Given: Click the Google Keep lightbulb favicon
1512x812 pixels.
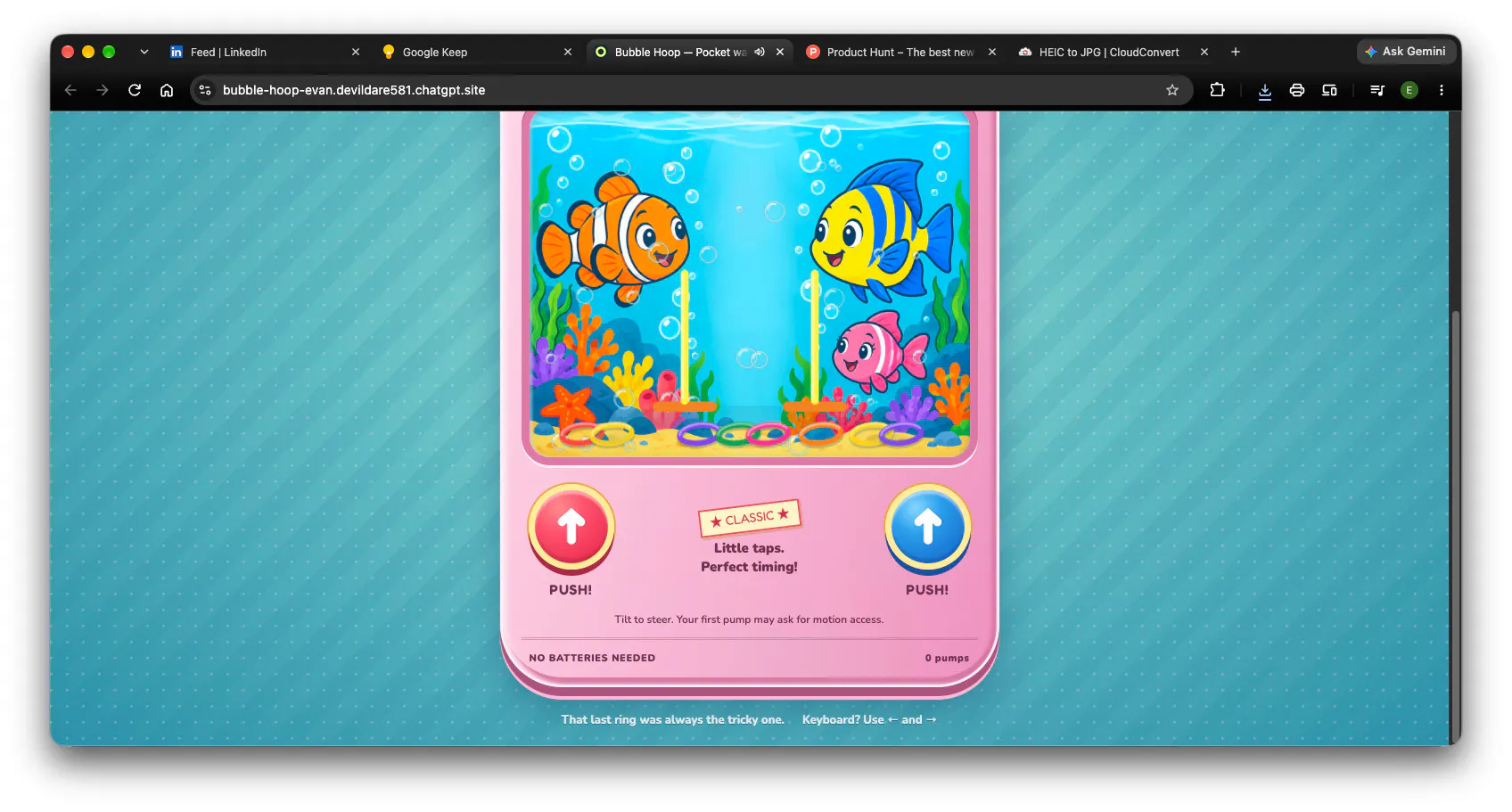Looking at the screenshot, I should [x=389, y=52].
